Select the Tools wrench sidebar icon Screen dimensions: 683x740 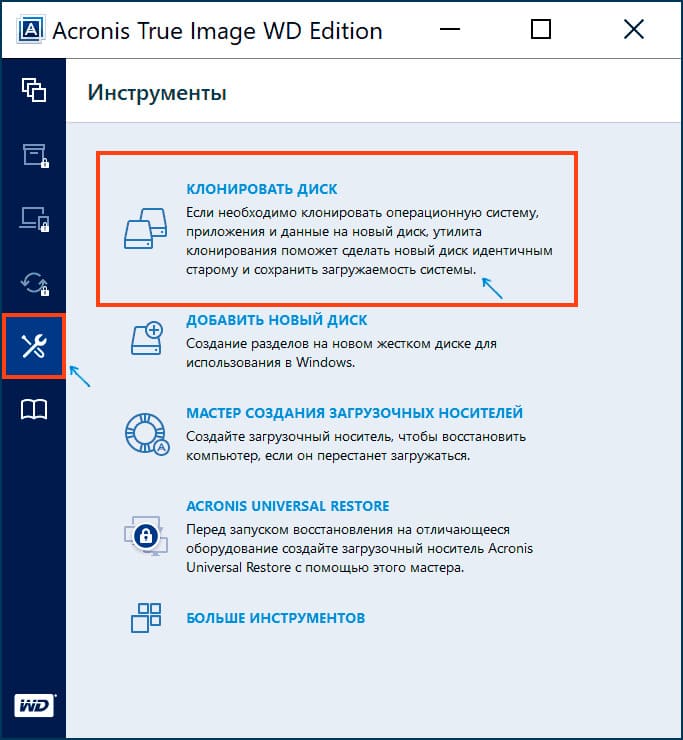point(34,346)
